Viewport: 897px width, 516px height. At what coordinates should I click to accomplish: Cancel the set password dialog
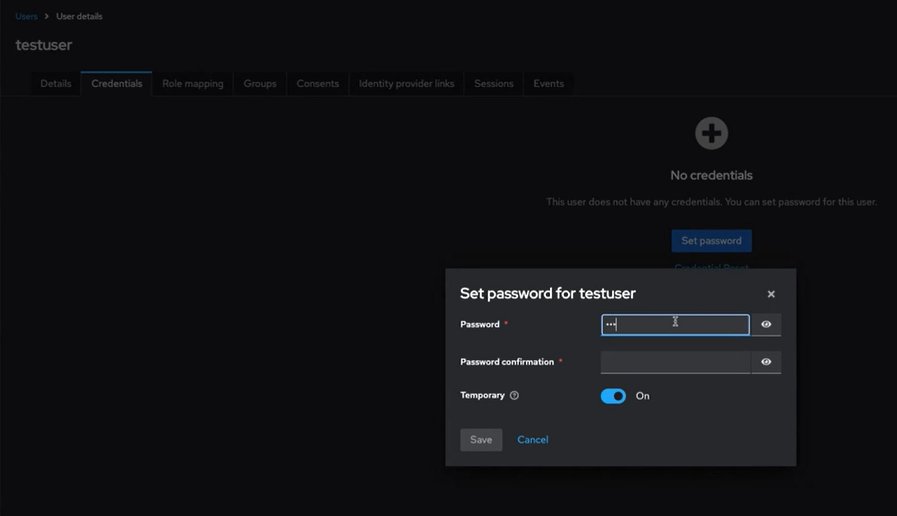click(532, 440)
